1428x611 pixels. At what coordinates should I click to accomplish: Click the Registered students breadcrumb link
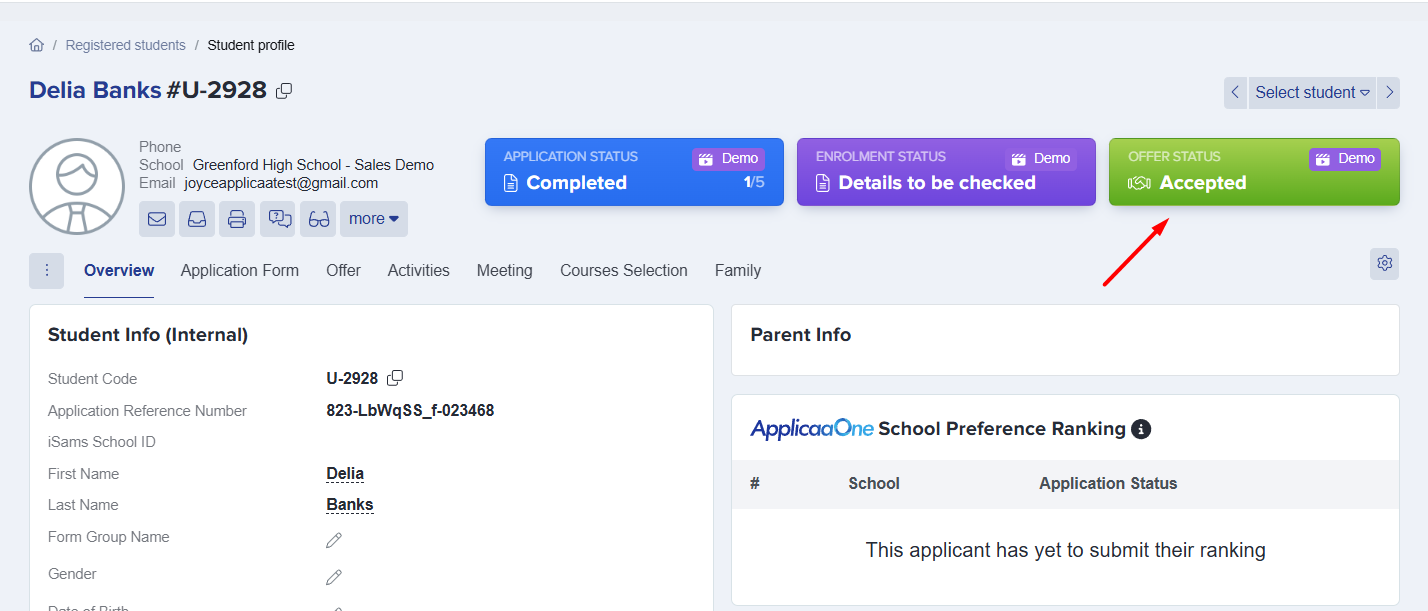coord(125,45)
